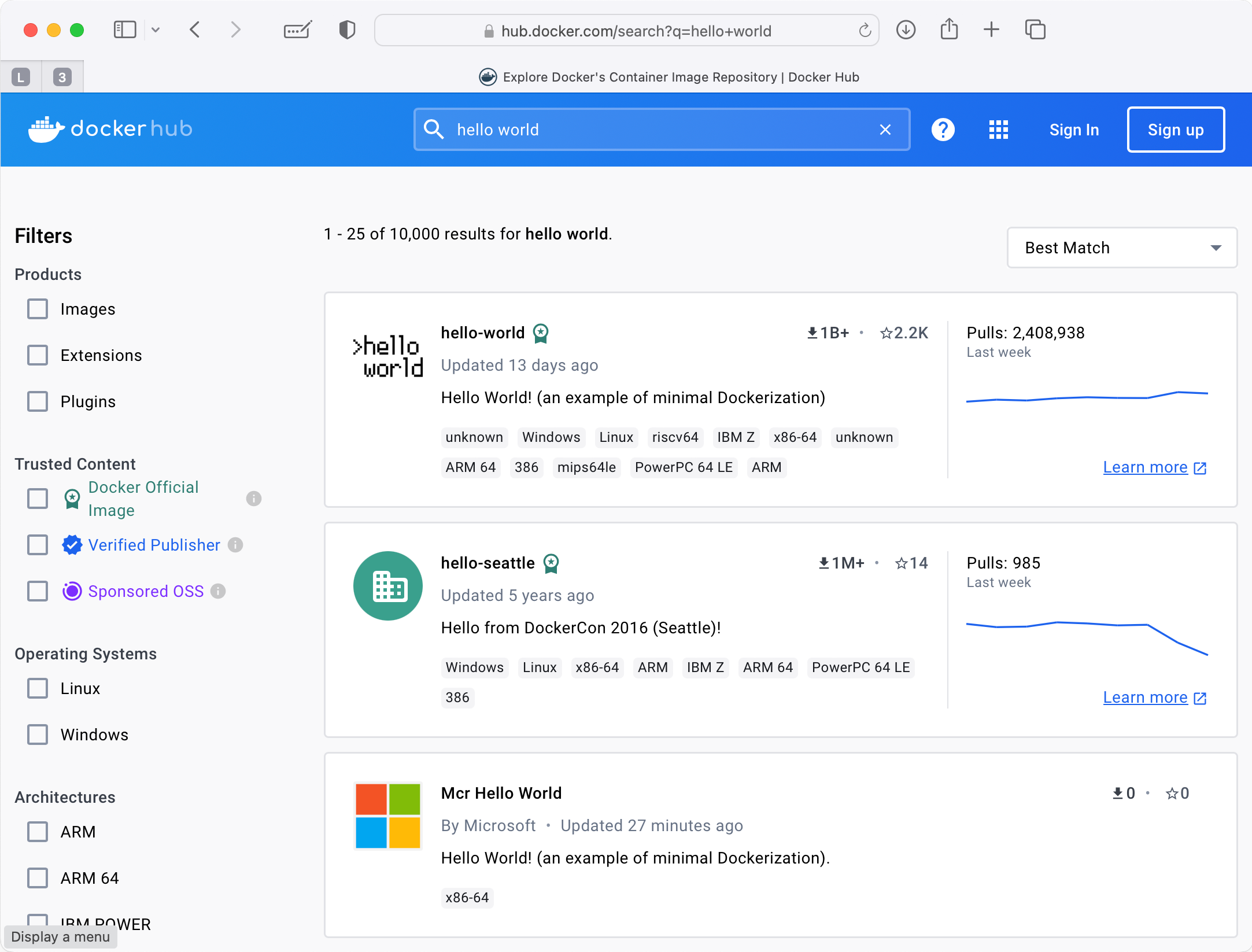Expand Safari's sidebar options chevron
The height and width of the screenshot is (952, 1252).
[x=156, y=29]
